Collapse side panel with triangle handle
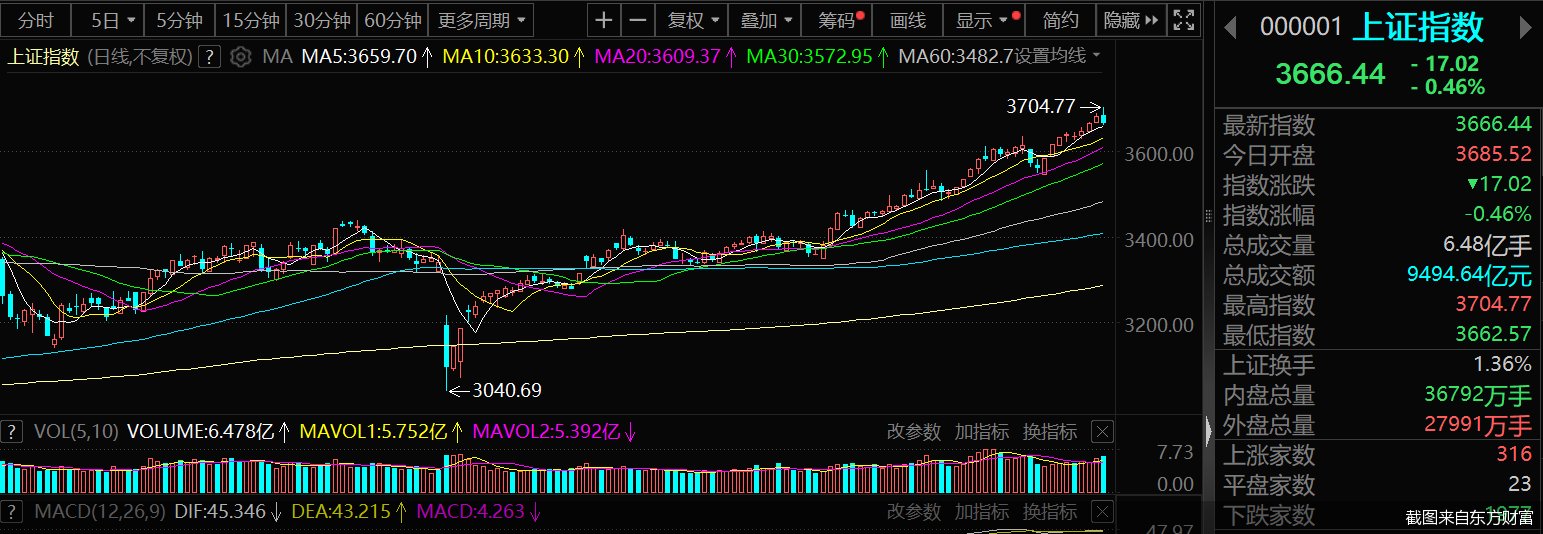 click(1208, 431)
